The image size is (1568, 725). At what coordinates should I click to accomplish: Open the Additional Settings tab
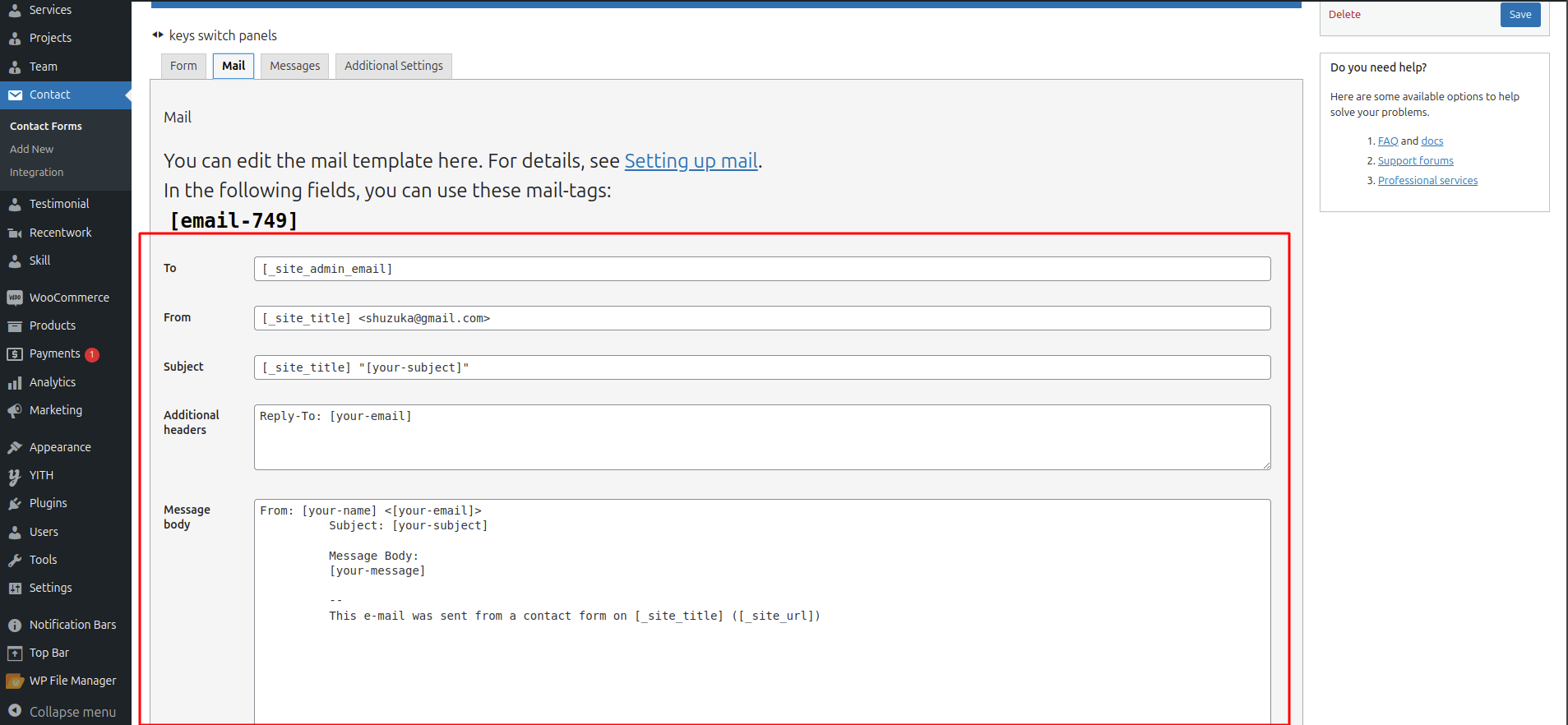tap(394, 66)
